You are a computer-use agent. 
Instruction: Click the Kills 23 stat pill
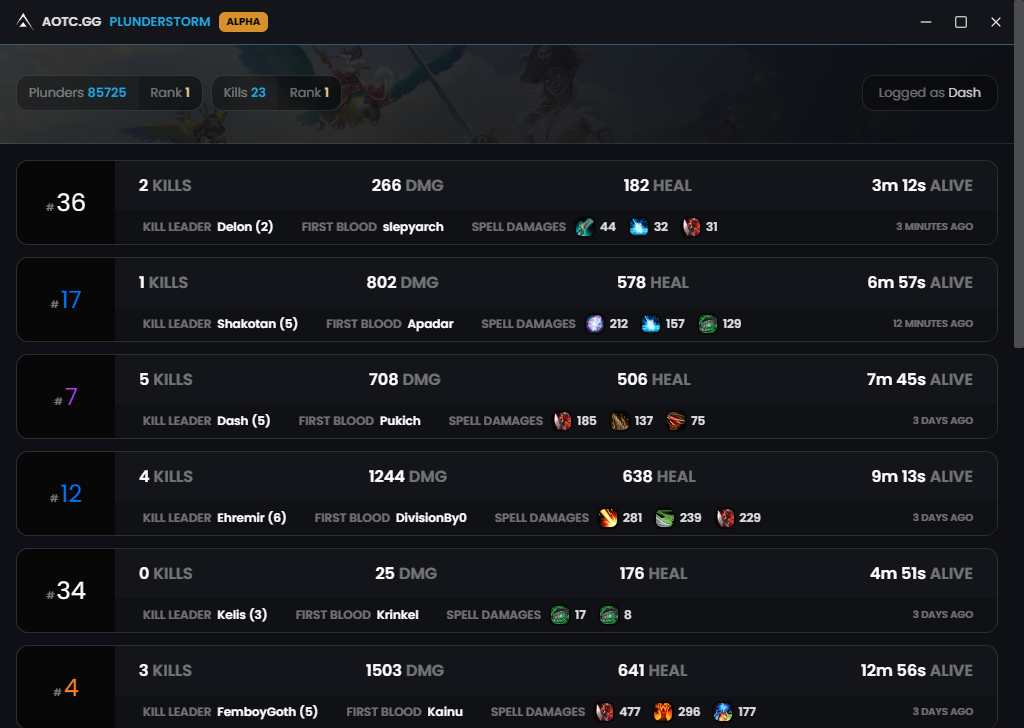(245, 93)
